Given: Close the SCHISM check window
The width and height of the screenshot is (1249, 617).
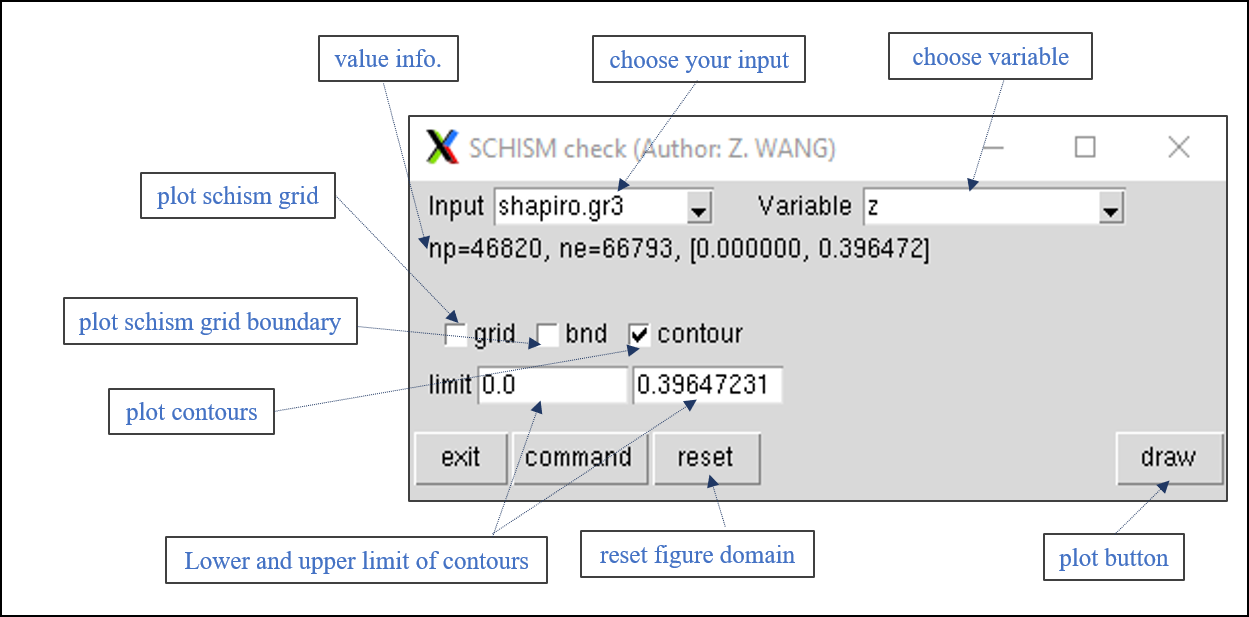Looking at the screenshot, I should 1179,148.
